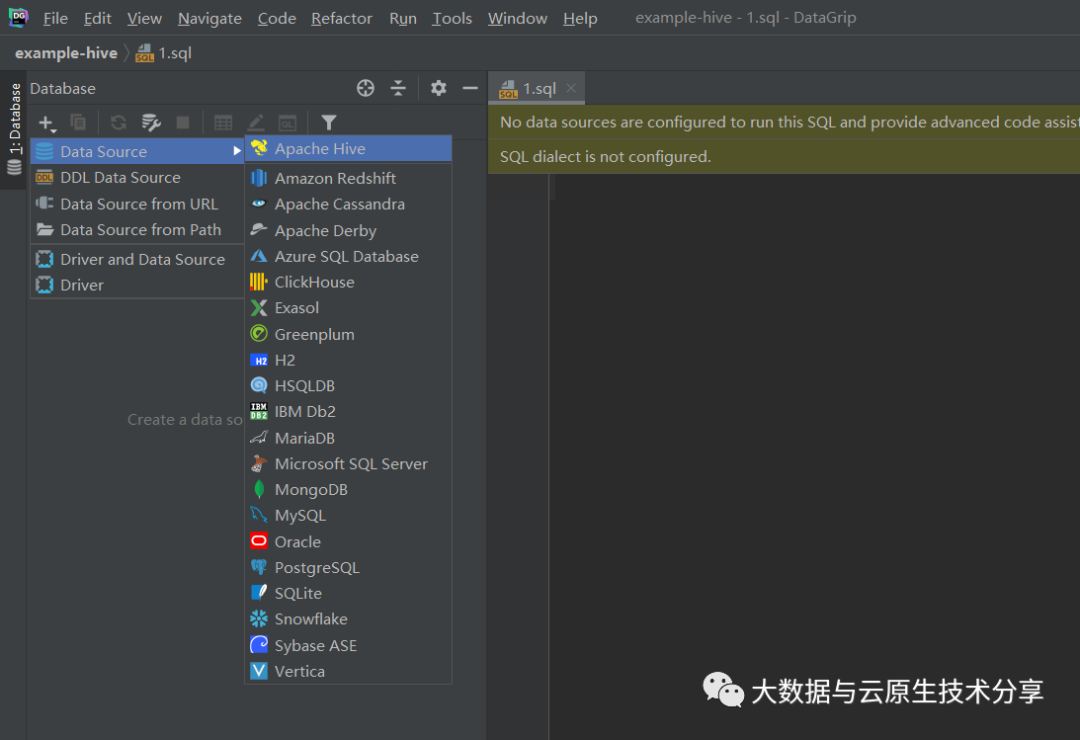Screen dimensions: 1080x740
Task: Click the Duplicate icon in Database toolbar
Action: point(79,123)
